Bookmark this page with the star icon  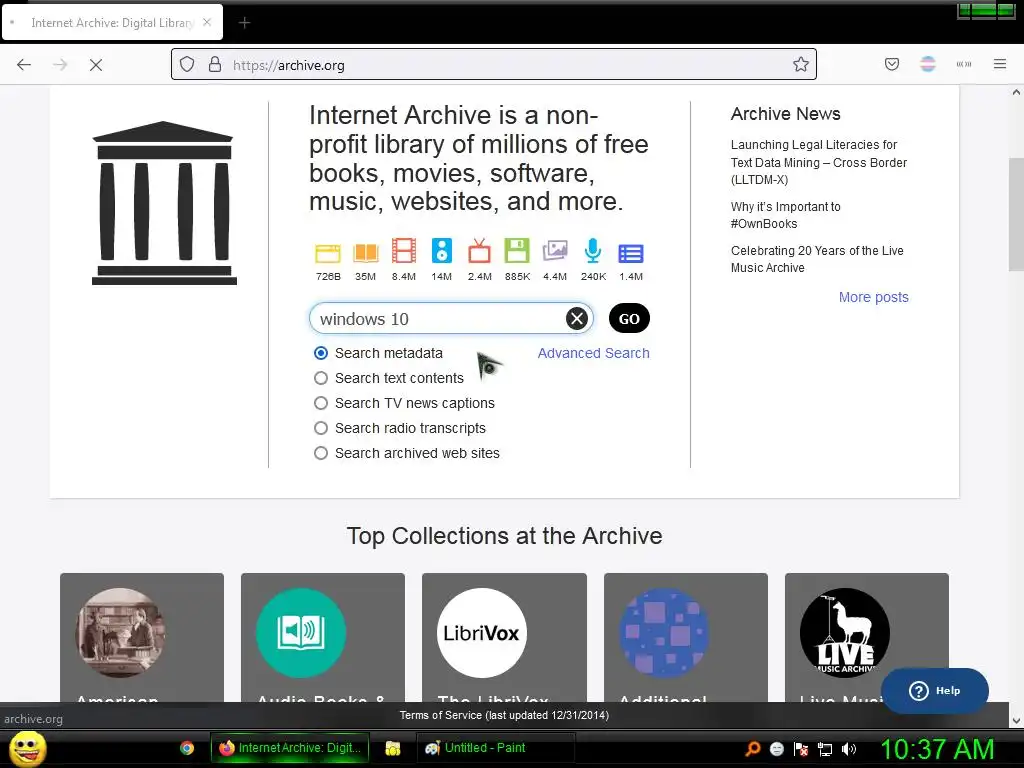coord(801,65)
